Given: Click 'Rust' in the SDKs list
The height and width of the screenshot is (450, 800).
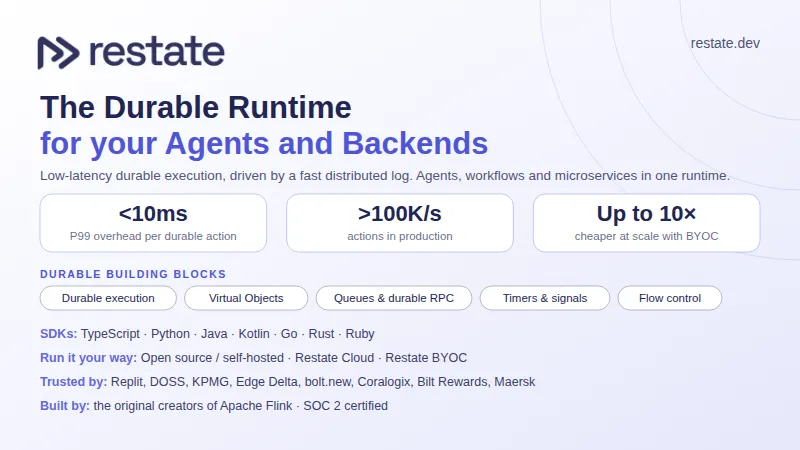Looking at the screenshot, I should tap(321, 334).
